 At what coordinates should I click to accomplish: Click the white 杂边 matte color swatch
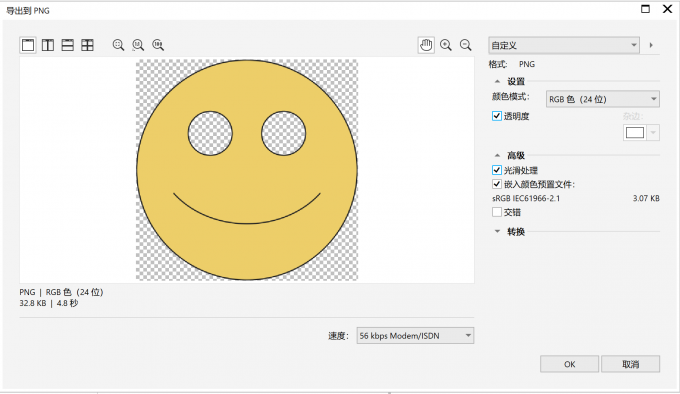(635, 133)
